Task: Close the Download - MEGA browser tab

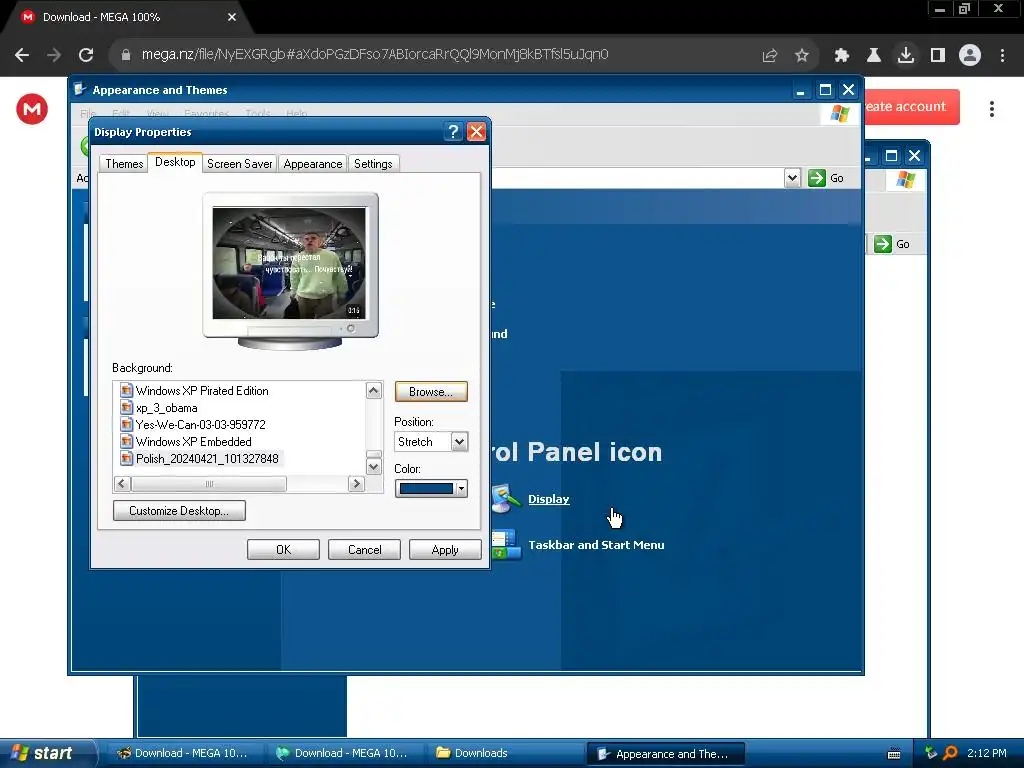Action: tap(232, 17)
